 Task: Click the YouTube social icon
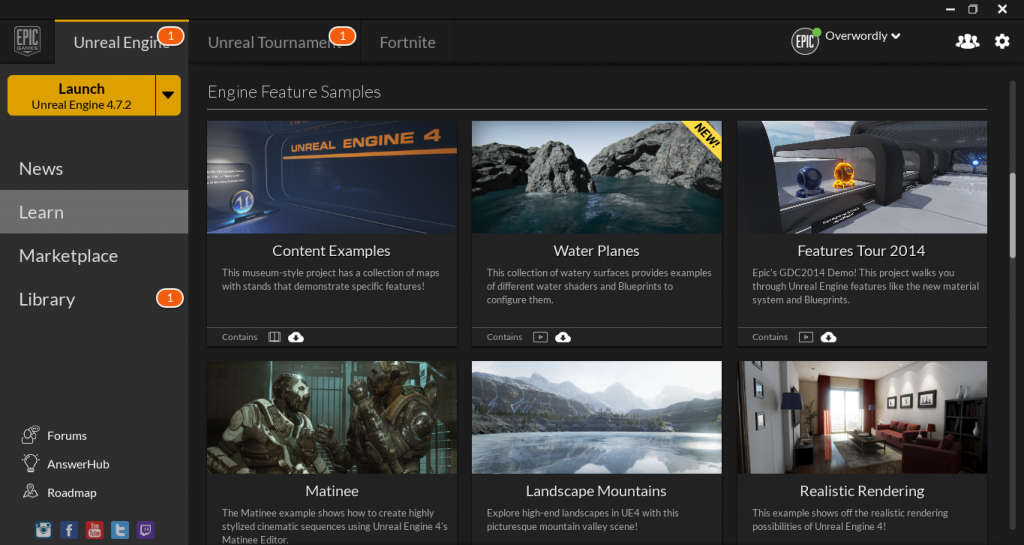pyautogui.click(x=94, y=530)
